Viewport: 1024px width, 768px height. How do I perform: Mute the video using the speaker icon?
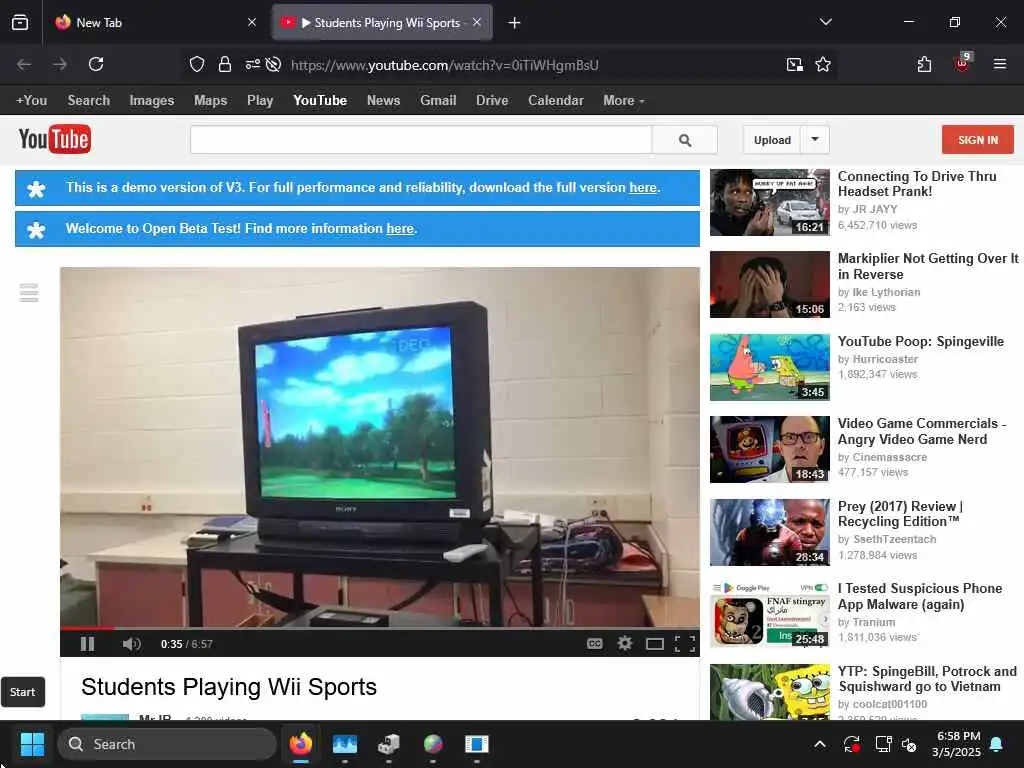[x=131, y=644]
